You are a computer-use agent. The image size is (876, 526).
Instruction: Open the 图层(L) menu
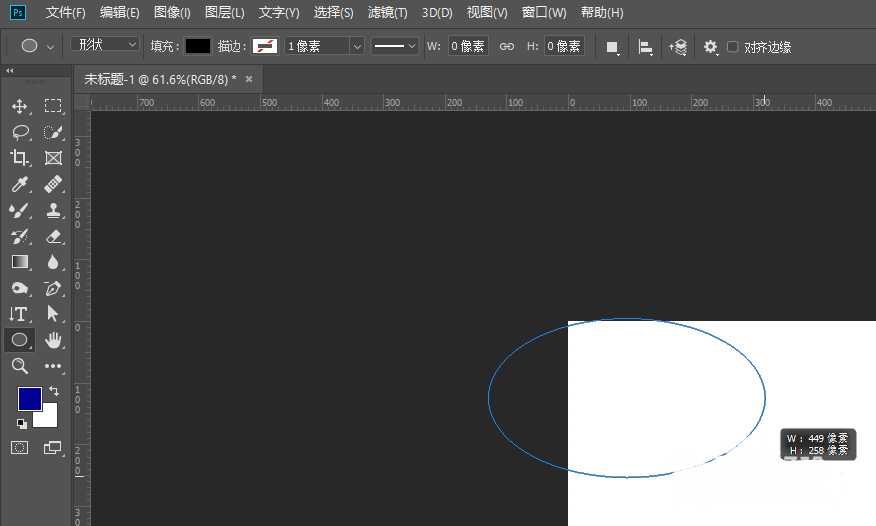224,13
